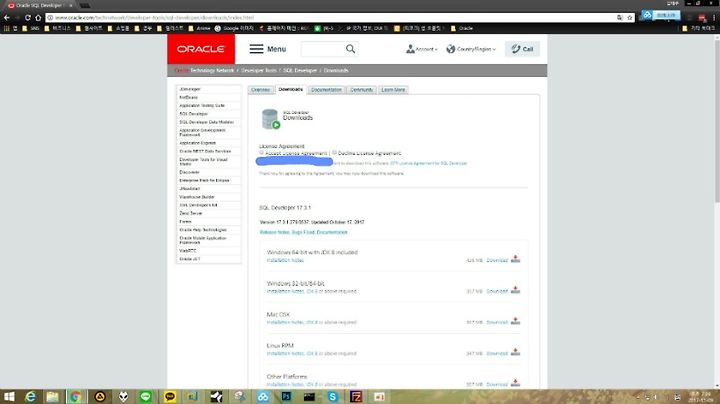Click Download link for Mac OSX
720x404 pixels.
pos(497,322)
